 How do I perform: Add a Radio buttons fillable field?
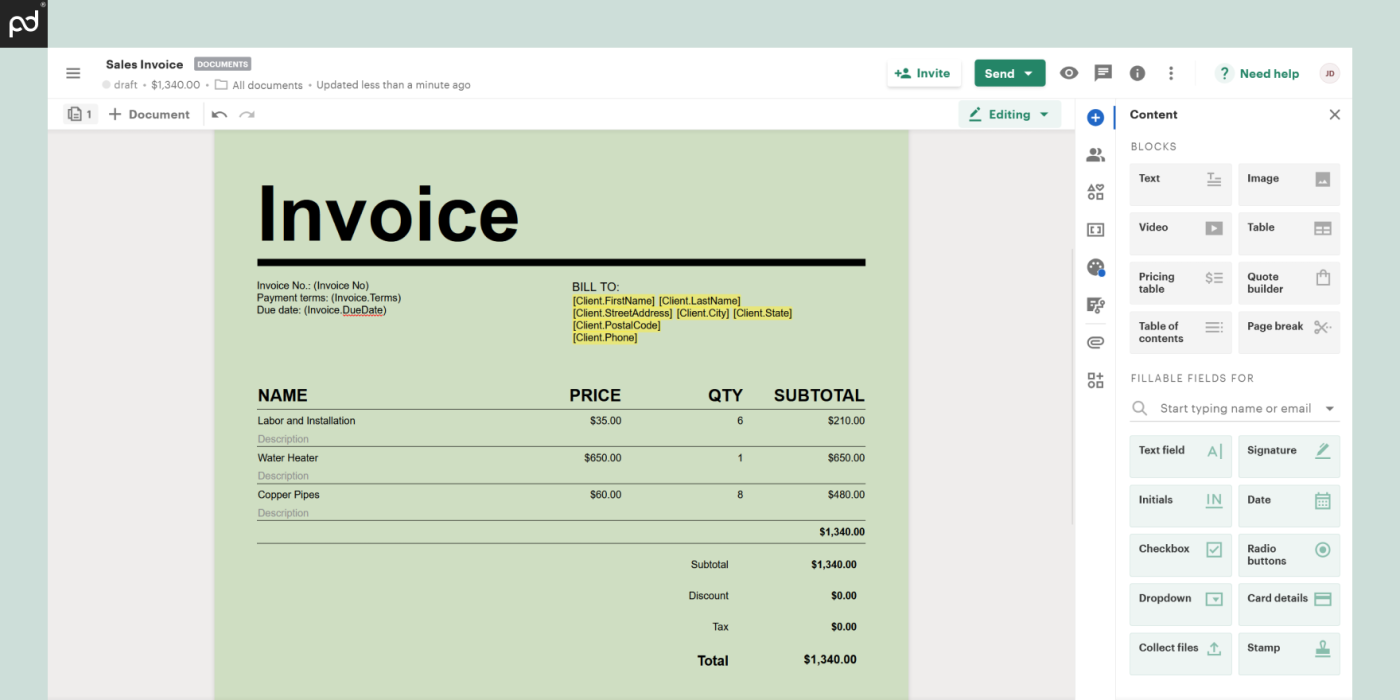[x=1289, y=554]
